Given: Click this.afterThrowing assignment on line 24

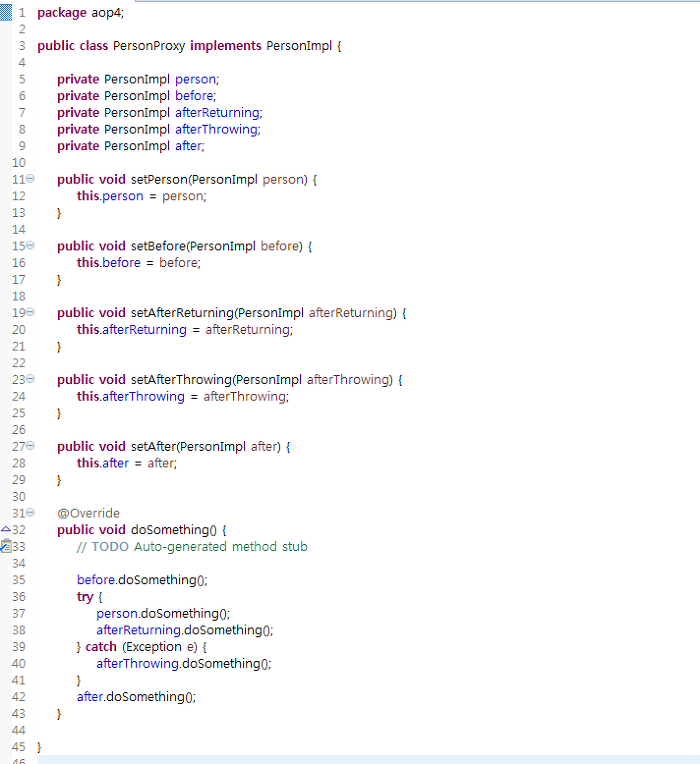Looking at the screenshot, I should [x=183, y=397].
